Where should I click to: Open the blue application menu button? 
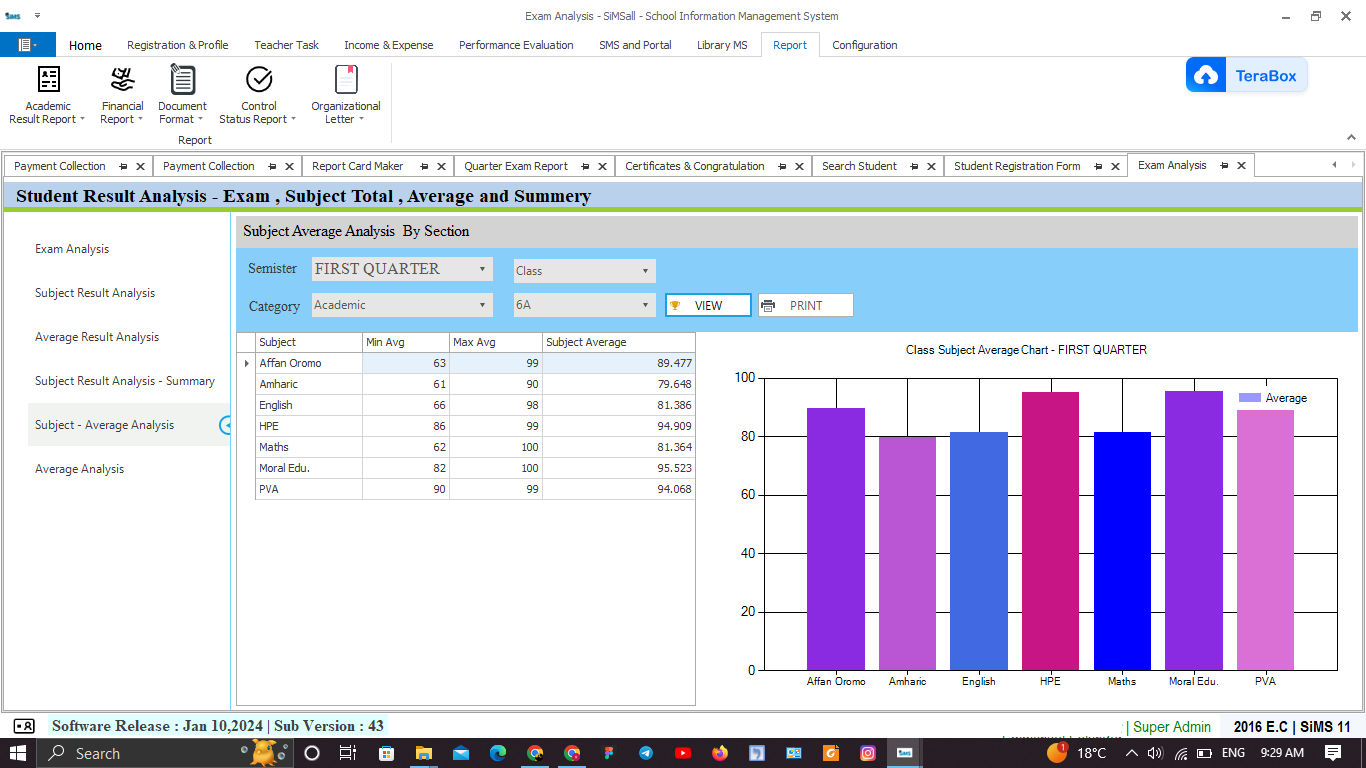tap(28, 45)
